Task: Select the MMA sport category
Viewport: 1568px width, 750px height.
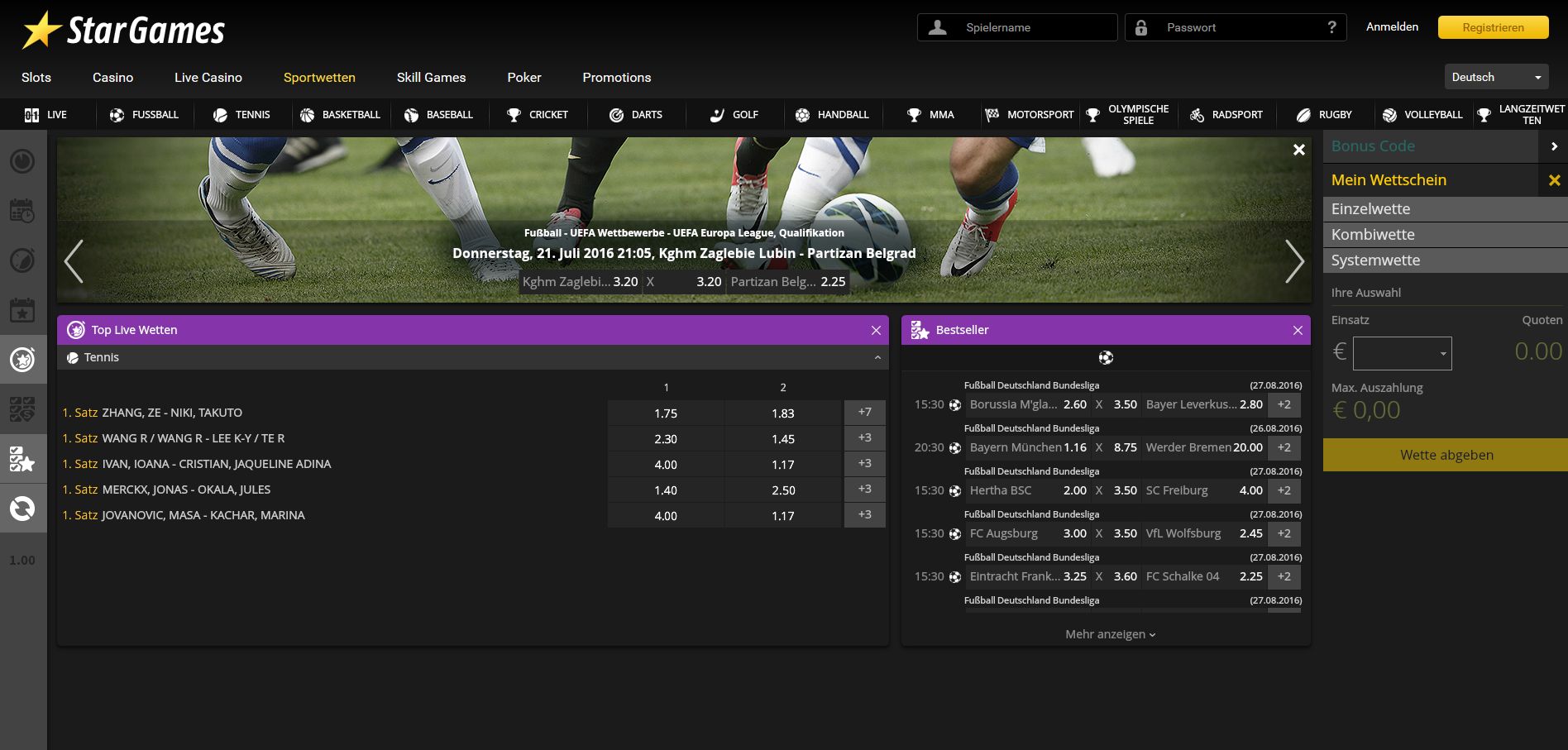Action: tap(930, 115)
